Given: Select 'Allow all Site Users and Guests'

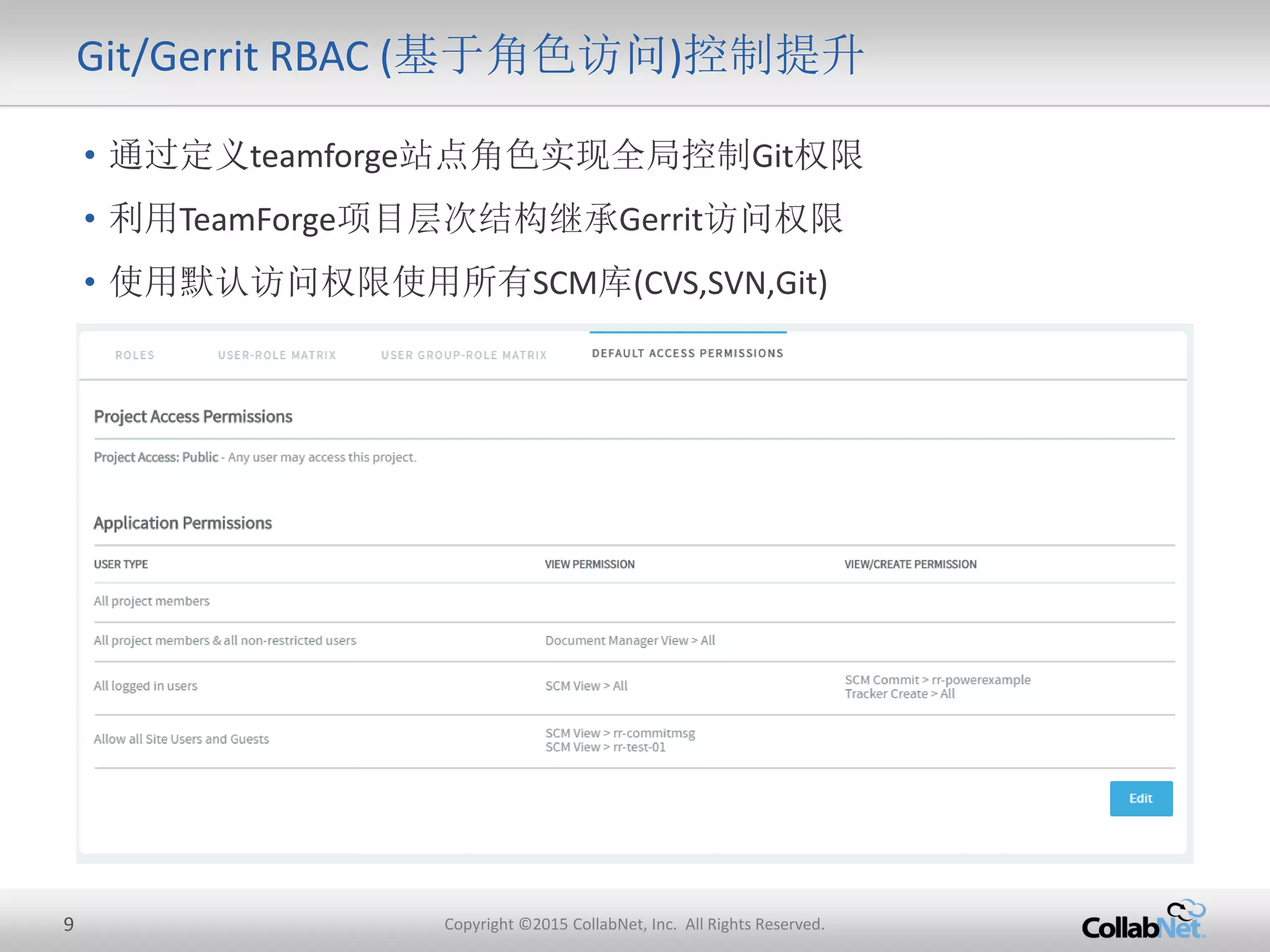Looking at the screenshot, I should tap(181, 739).
